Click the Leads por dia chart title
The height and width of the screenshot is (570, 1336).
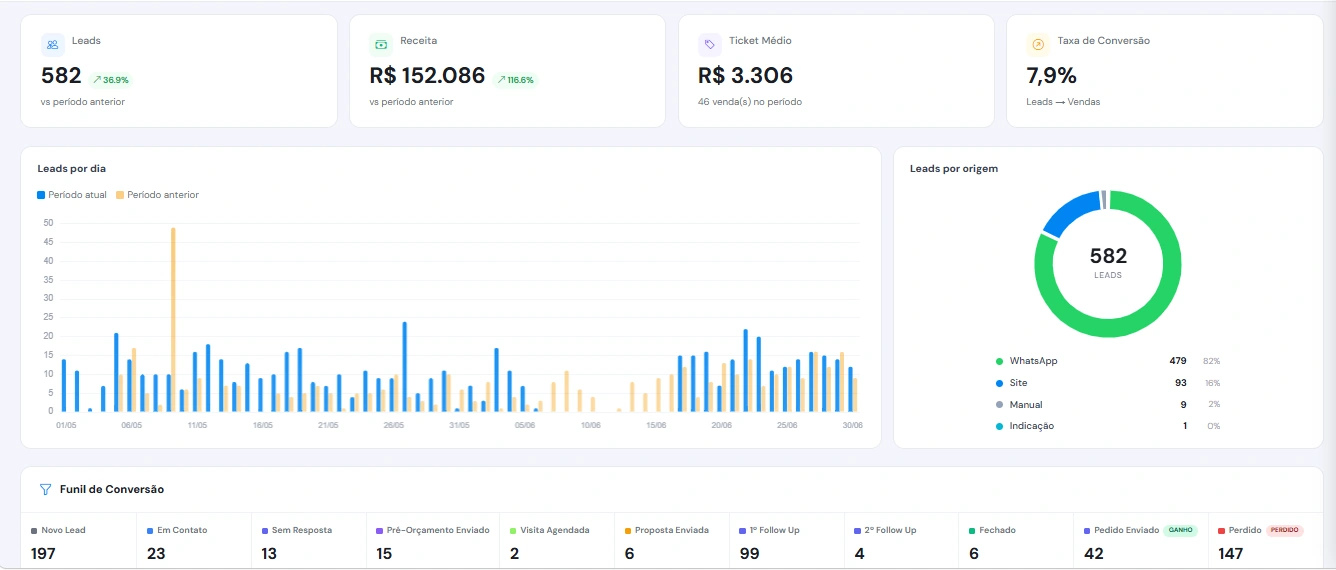(71, 169)
